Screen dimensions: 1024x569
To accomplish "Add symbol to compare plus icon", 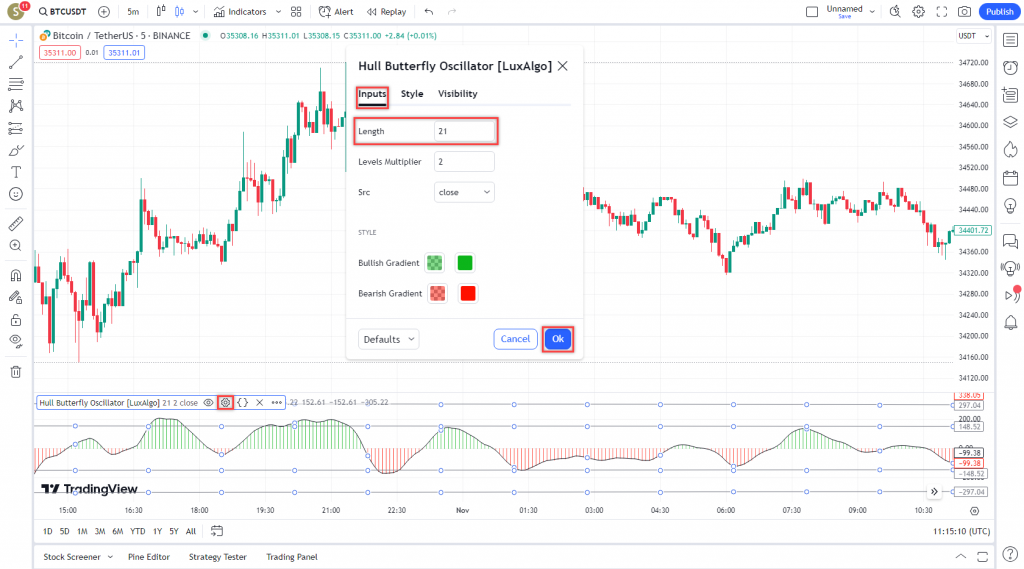I will point(104,12).
